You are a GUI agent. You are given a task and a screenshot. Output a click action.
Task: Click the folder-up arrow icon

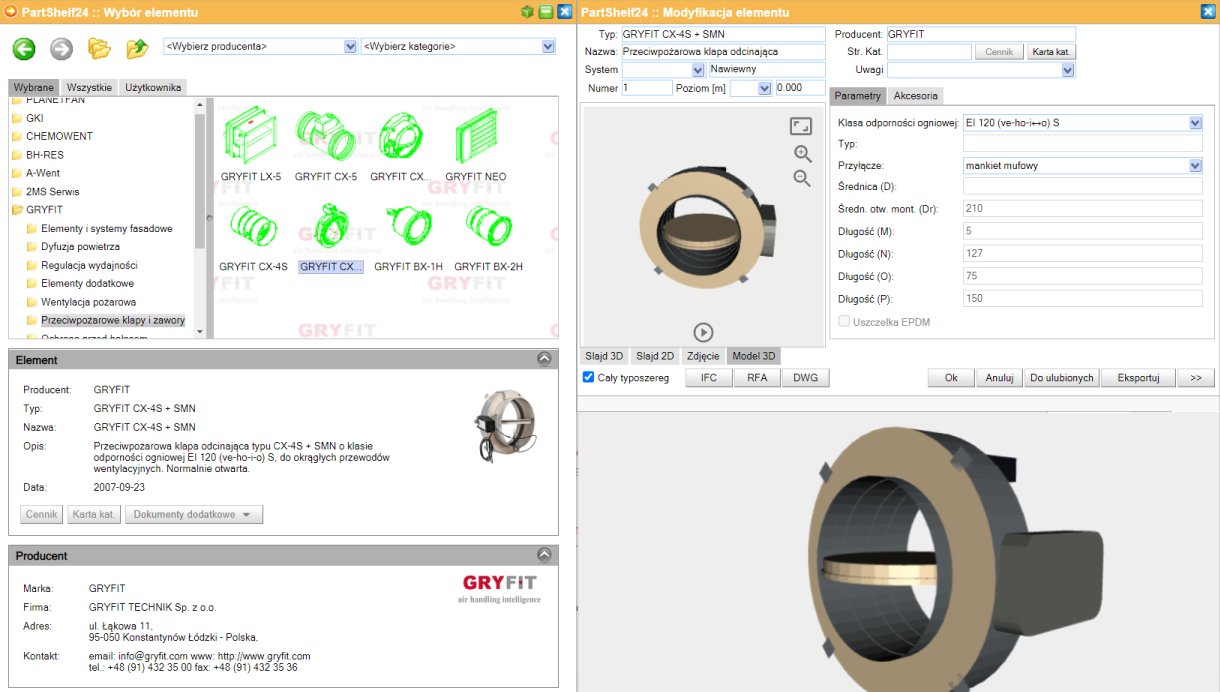click(x=137, y=48)
